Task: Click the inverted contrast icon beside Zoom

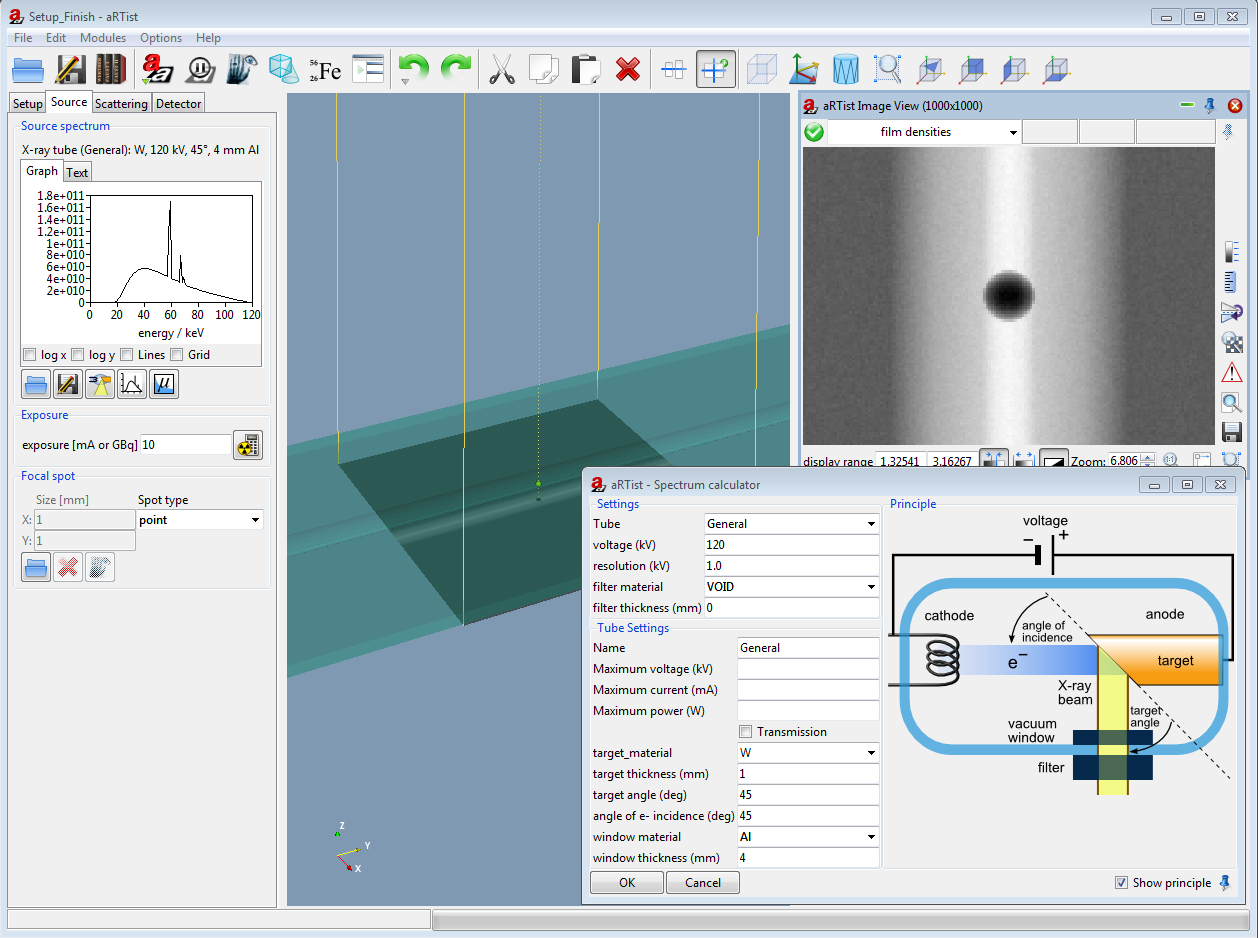Action: (x=1053, y=461)
